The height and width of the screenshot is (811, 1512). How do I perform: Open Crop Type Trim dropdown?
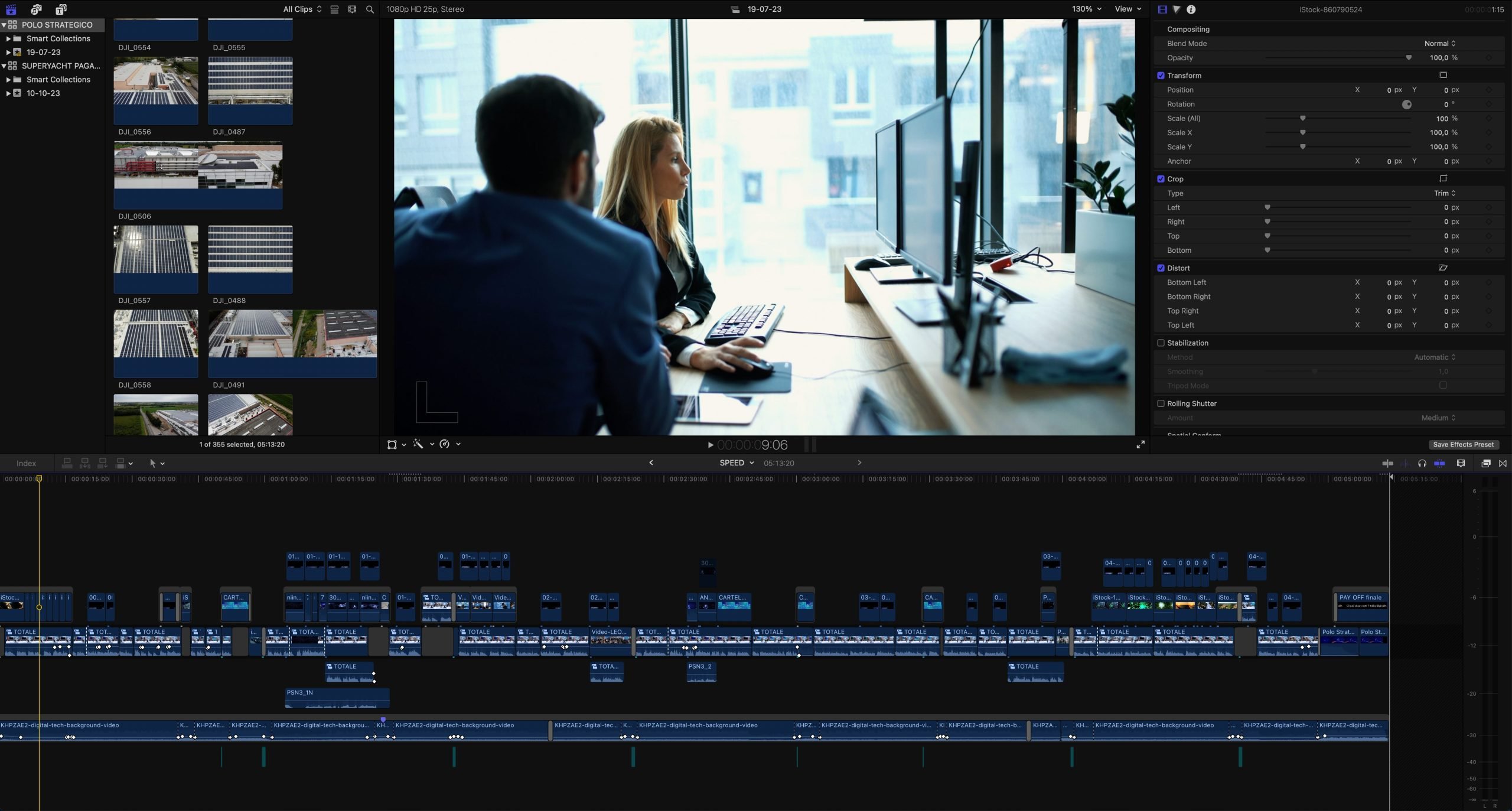tap(1445, 193)
